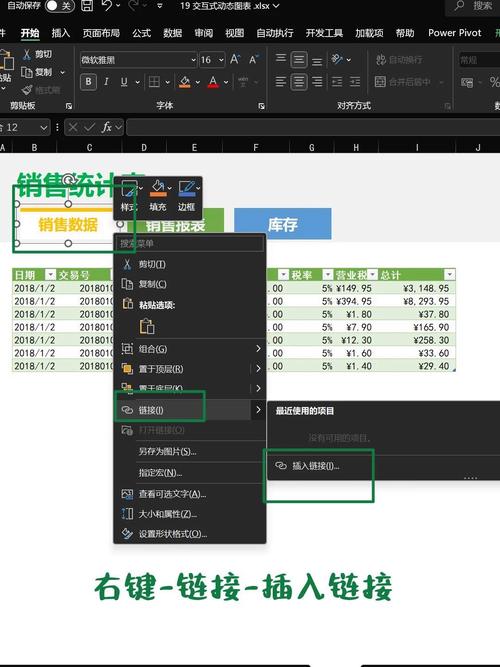Open the font color dropdown arrow
Screen dimensions: 500x667
coord(226,82)
